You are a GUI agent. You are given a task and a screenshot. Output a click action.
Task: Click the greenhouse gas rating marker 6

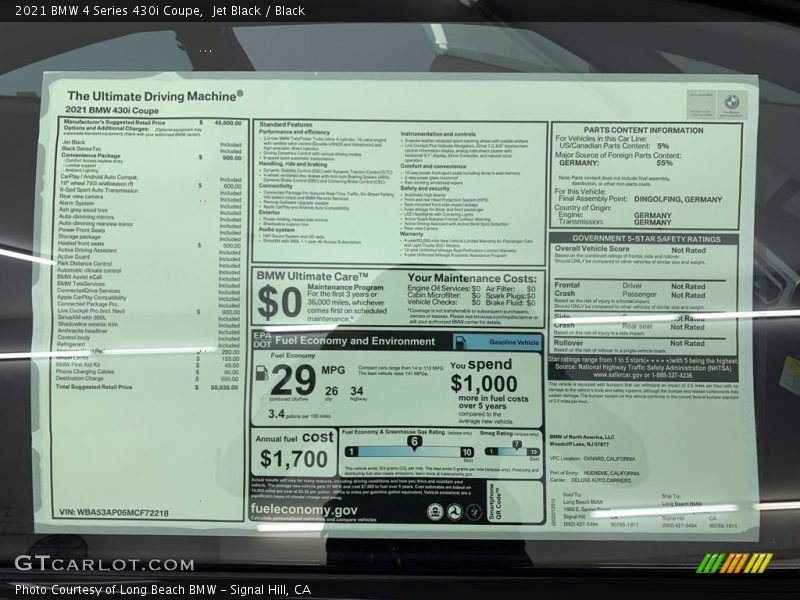point(414,442)
